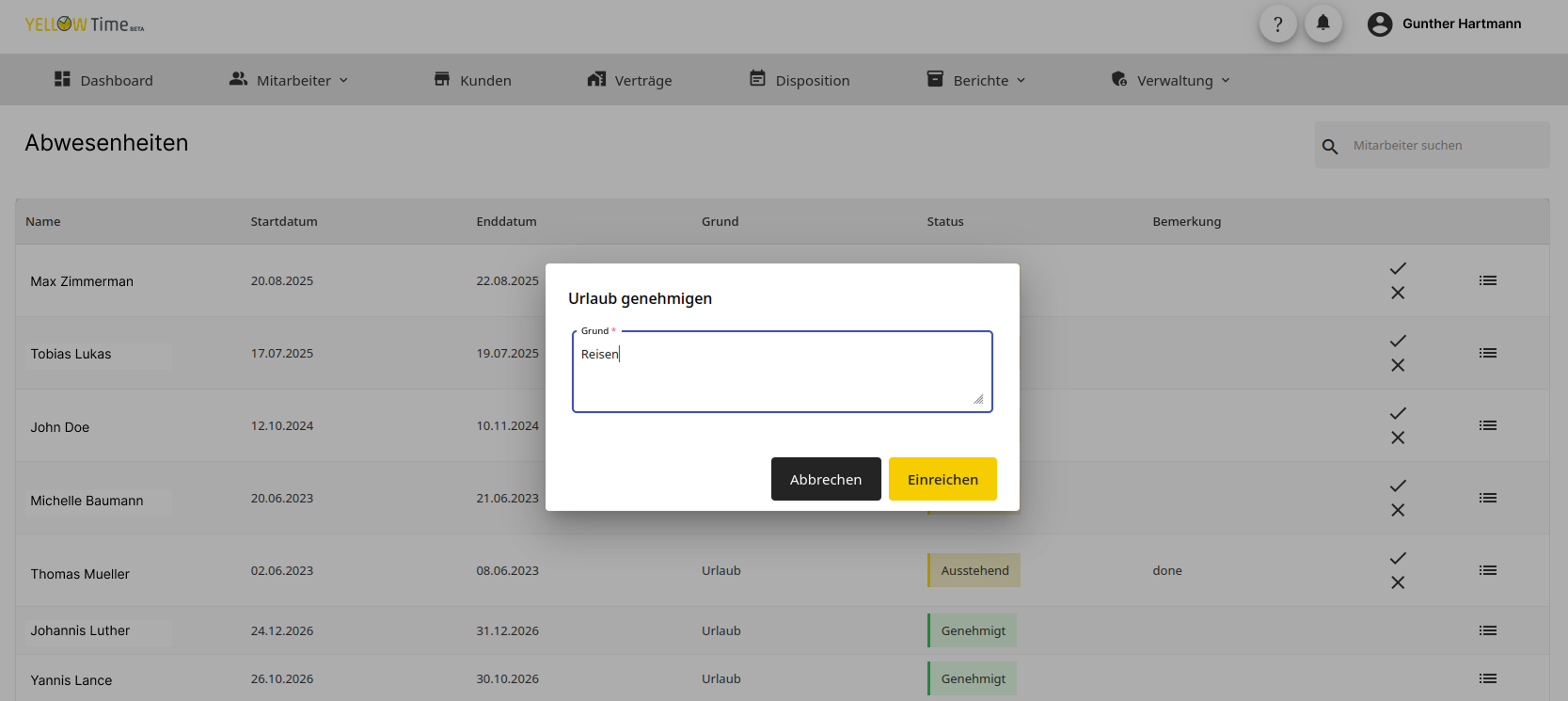Reject John Doe's absence request
This screenshot has width=1568, height=701.
pyautogui.click(x=1398, y=438)
